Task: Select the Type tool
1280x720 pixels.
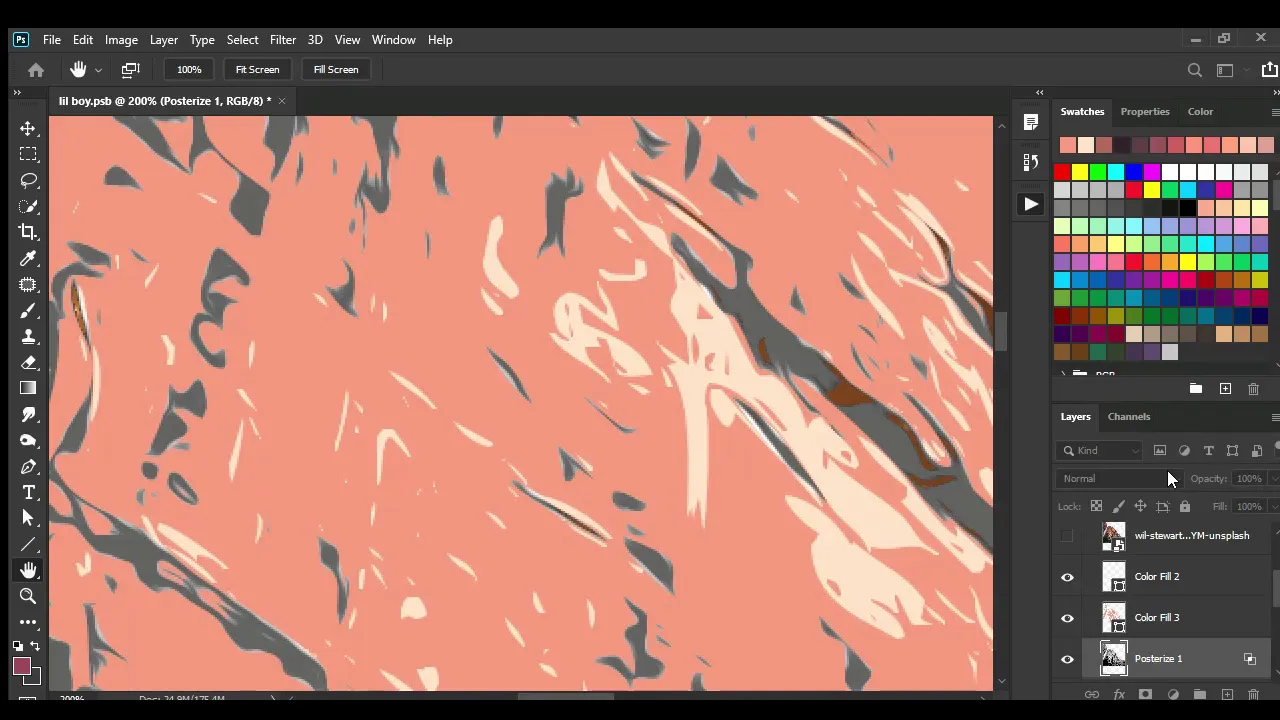Action: coord(28,492)
